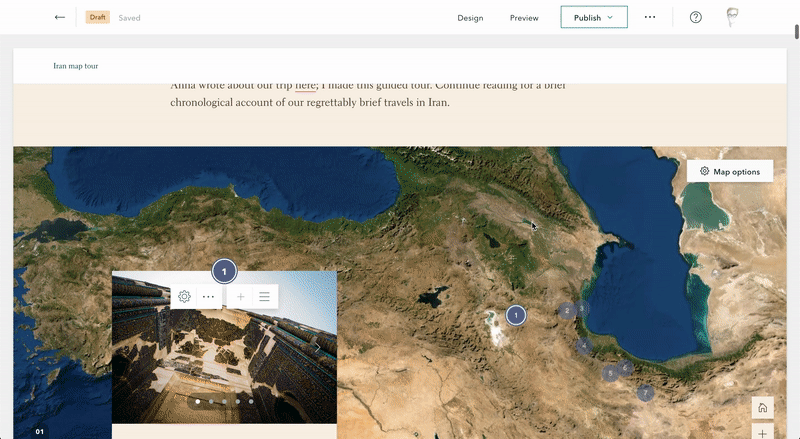800x439 pixels.
Task: Go to next photo in slide image
Action: (x=317, y=348)
